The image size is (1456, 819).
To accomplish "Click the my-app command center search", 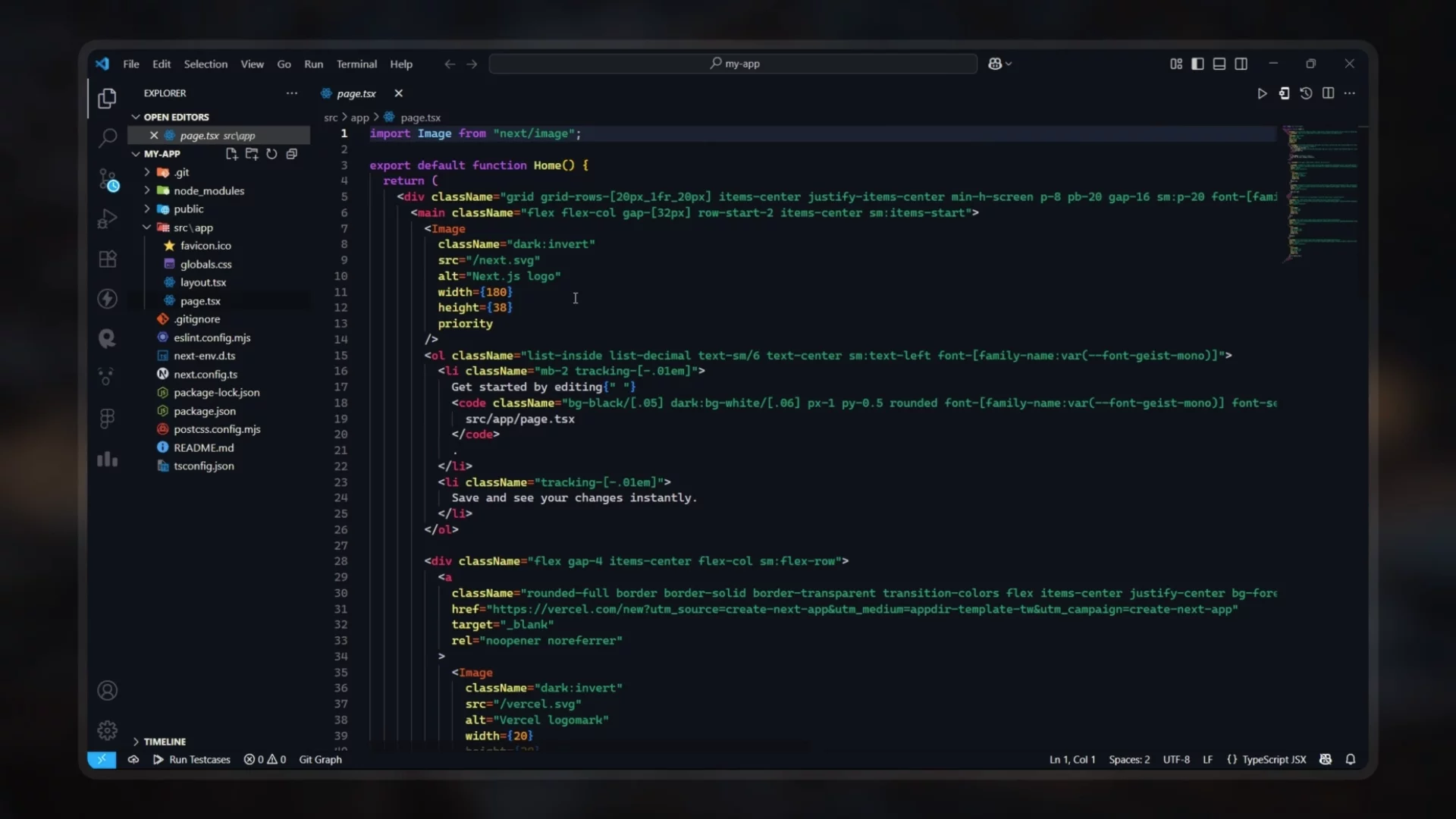I will click(733, 64).
